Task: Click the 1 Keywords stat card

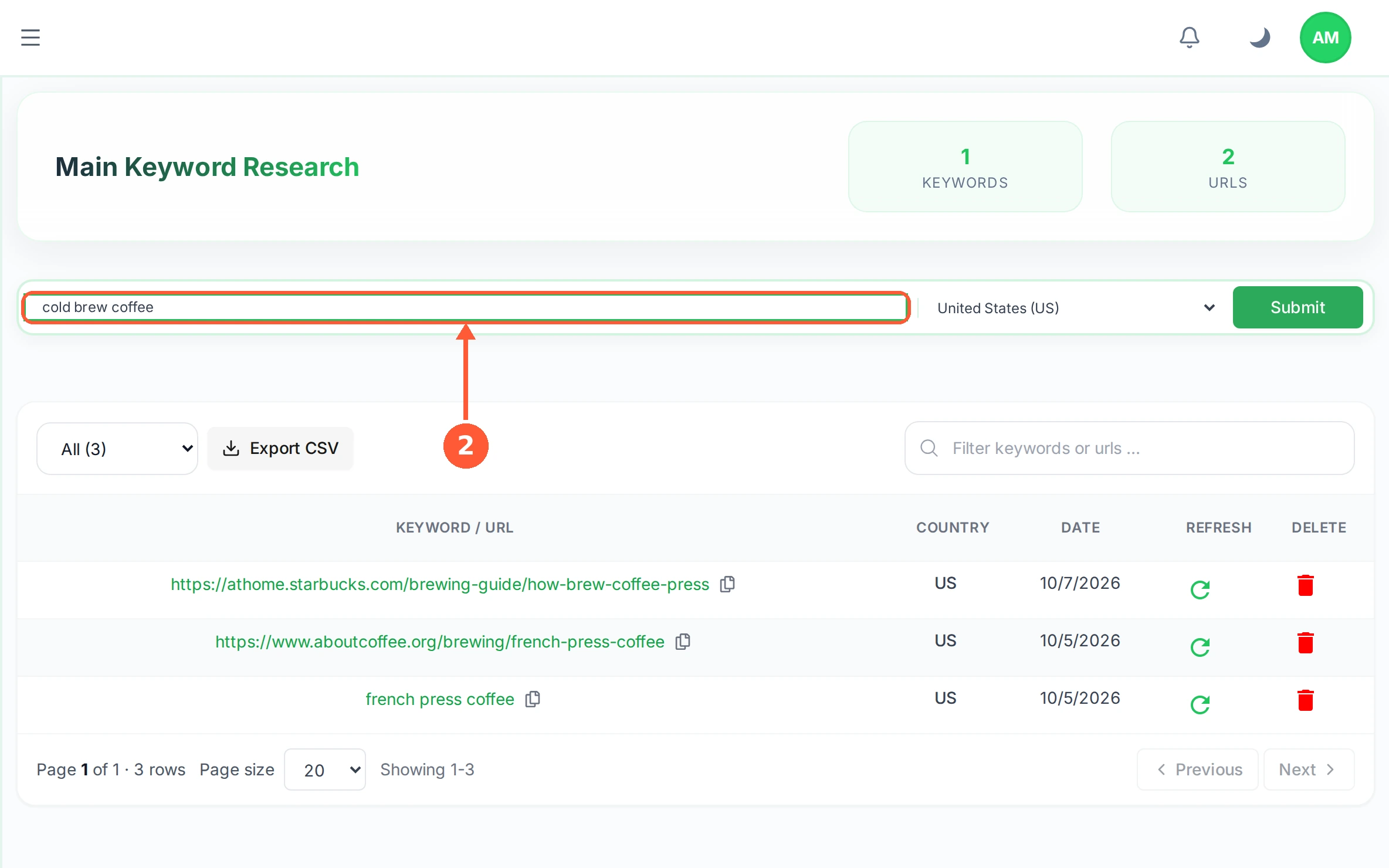Action: [965, 167]
